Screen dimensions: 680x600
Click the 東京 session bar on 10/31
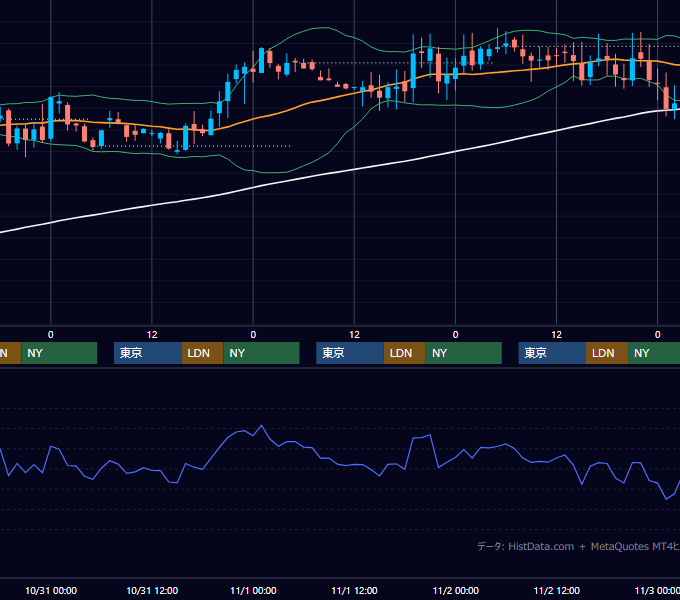pyautogui.click(x=147, y=353)
